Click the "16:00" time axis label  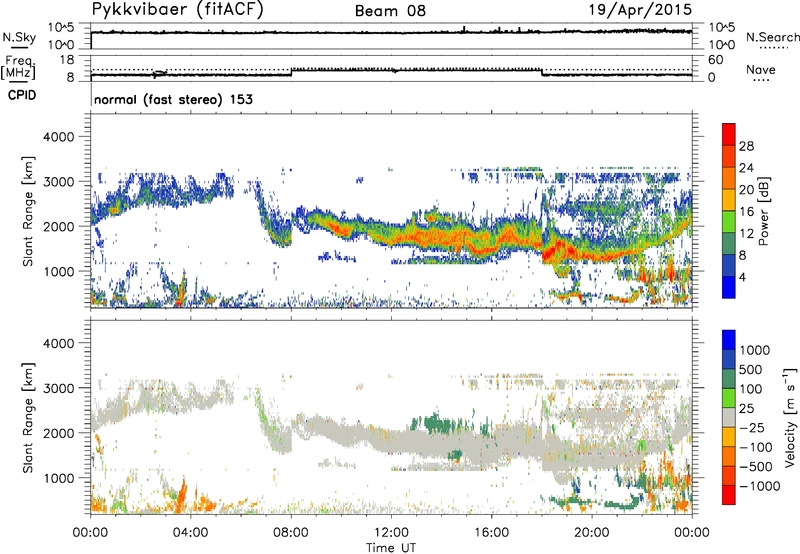coord(491,533)
